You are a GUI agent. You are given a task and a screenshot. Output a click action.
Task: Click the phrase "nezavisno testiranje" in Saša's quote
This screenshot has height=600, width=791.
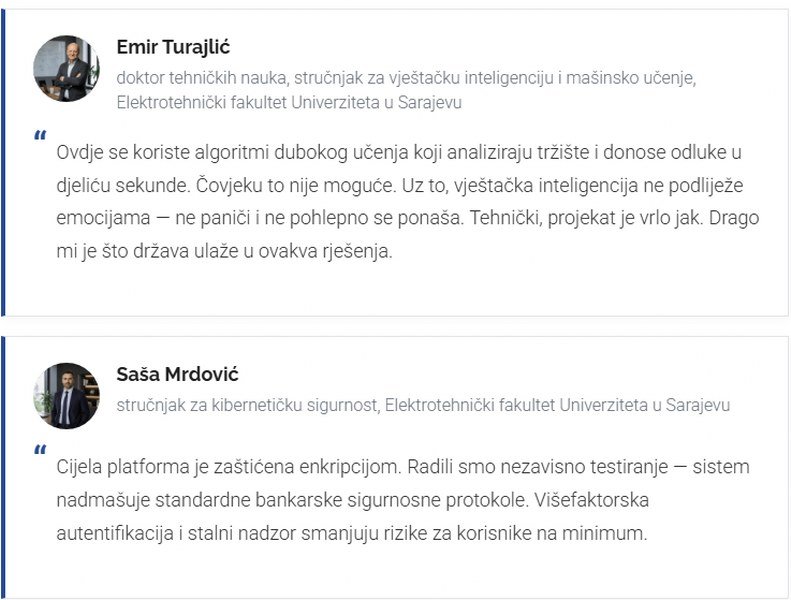pyautogui.click(x=579, y=467)
